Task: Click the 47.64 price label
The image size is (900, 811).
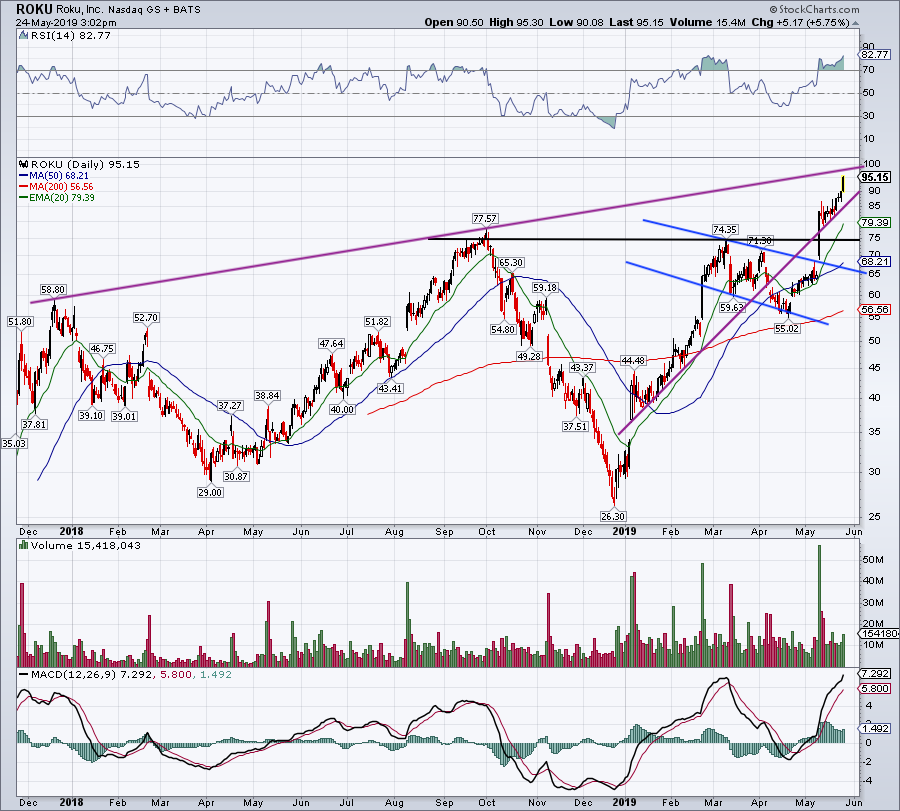Action: click(x=331, y=343)
